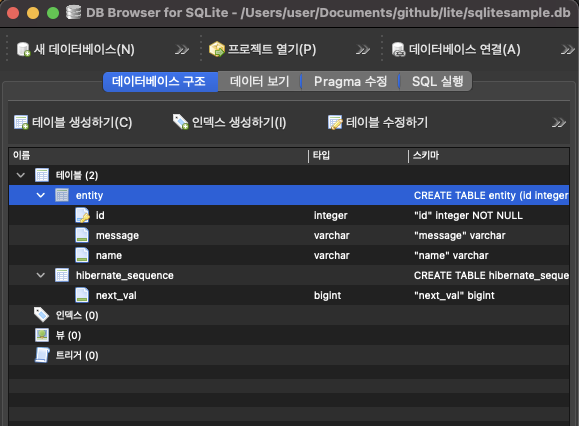579x426 pixels.
Task: Click the 인덱스 생성하기(I) button label
Action: (x=239, y=123)
